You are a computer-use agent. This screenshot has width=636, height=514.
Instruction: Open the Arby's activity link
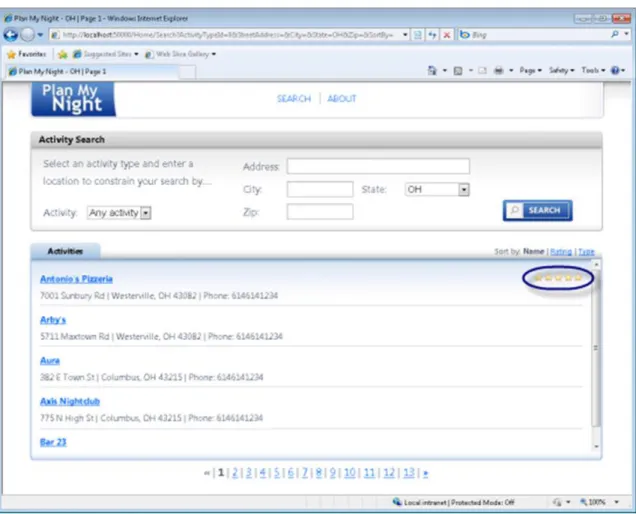(x=53, y=320)
